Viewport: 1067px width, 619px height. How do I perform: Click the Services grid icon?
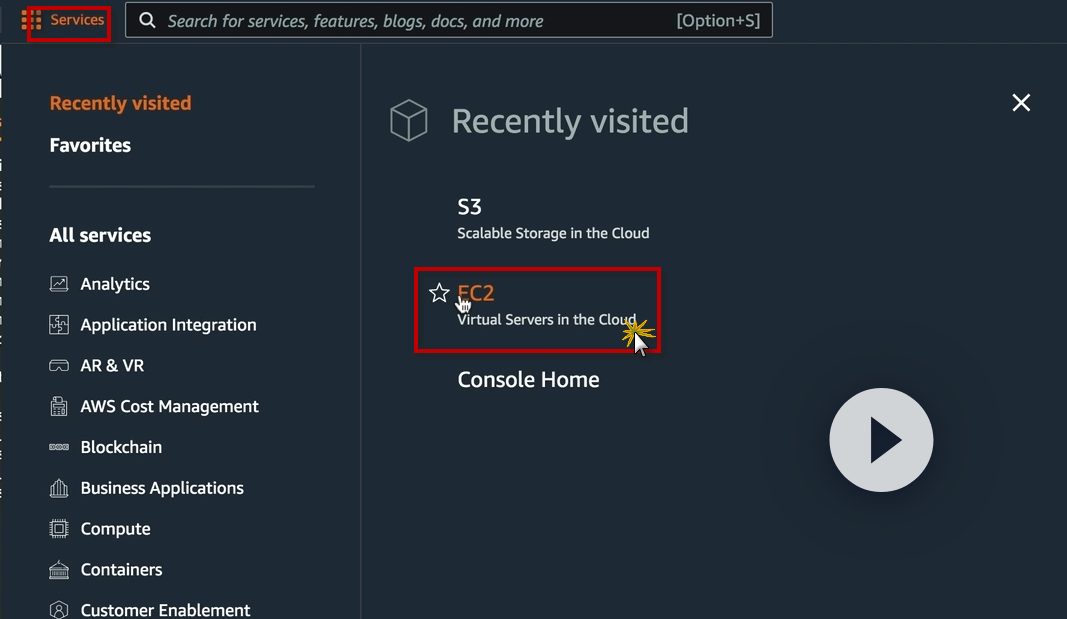31,20
